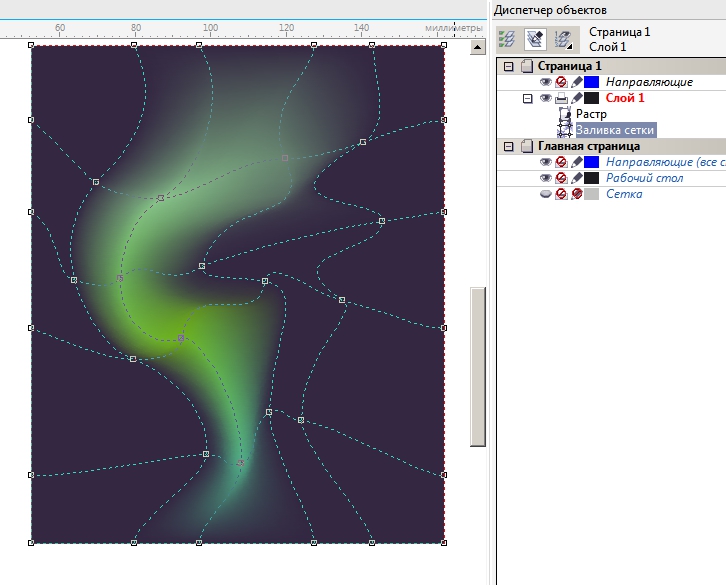Image resolution: width=726 pixels, height=585 pixels.
Task: Click the black color swatch of Слой 1
Action: click(x=591, y=98)
